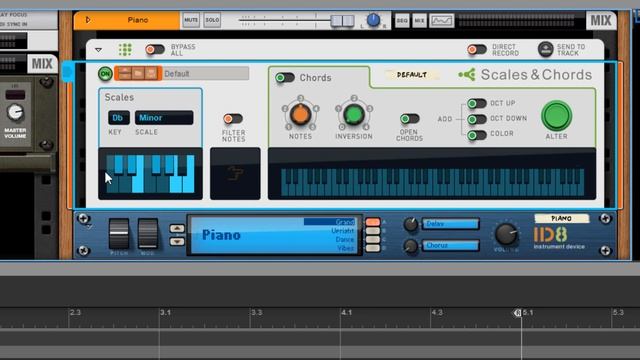The width and height of the screenshot is (640, 360).
Task: Click the blue player handle tab left of ON
Action: click(68, 72)
